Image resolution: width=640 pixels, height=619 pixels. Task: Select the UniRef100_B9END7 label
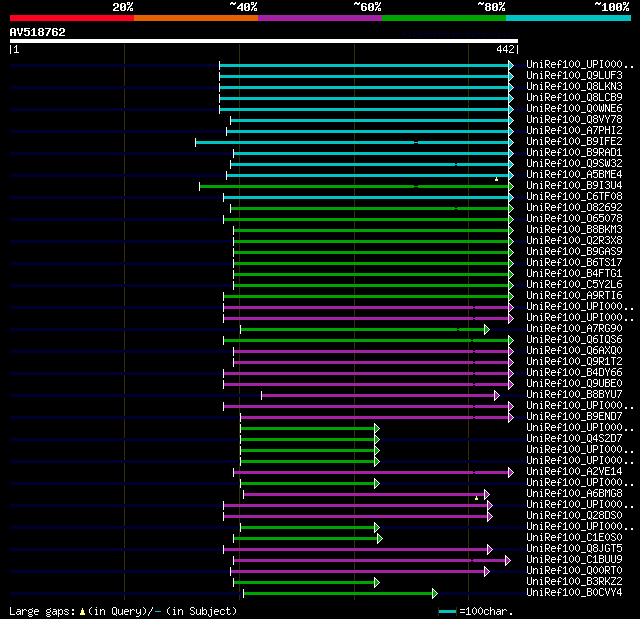tap(574, 417)
